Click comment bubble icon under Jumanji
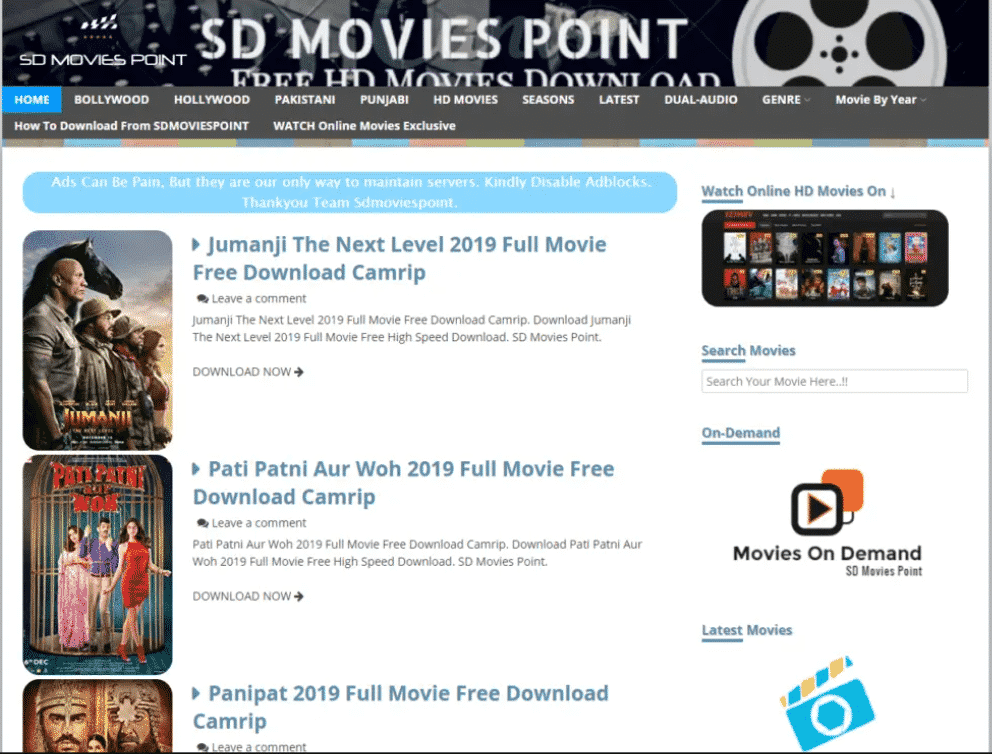Viewport: 992px width, 754px height. click(202, 299)
